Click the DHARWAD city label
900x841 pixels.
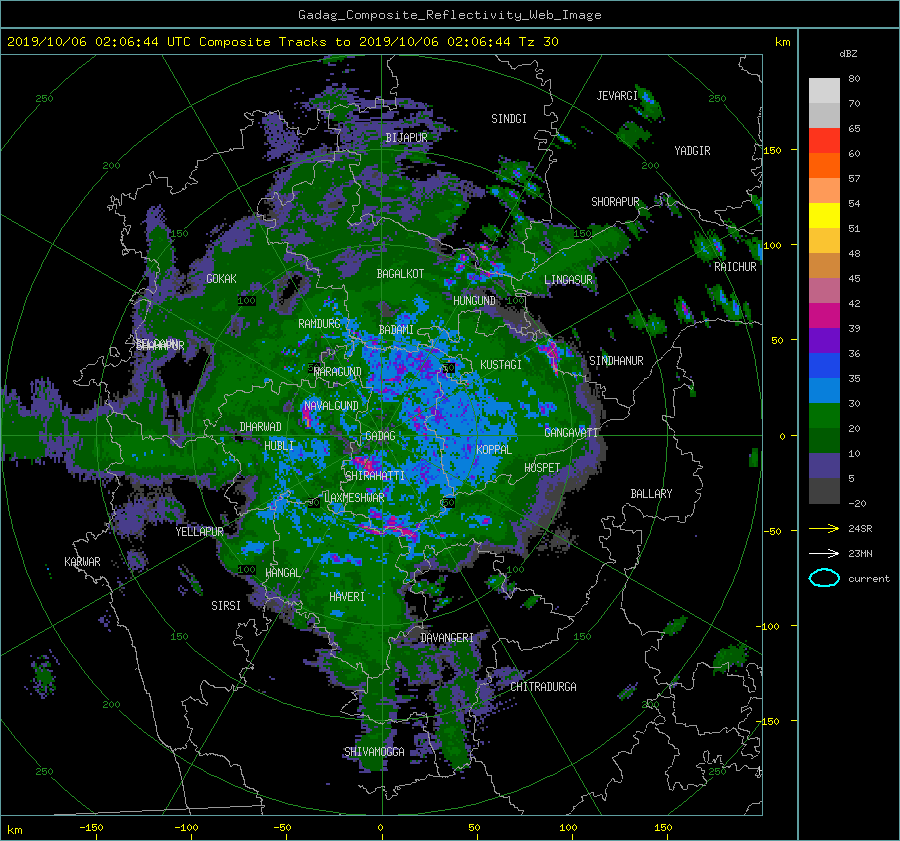[261, 427]
